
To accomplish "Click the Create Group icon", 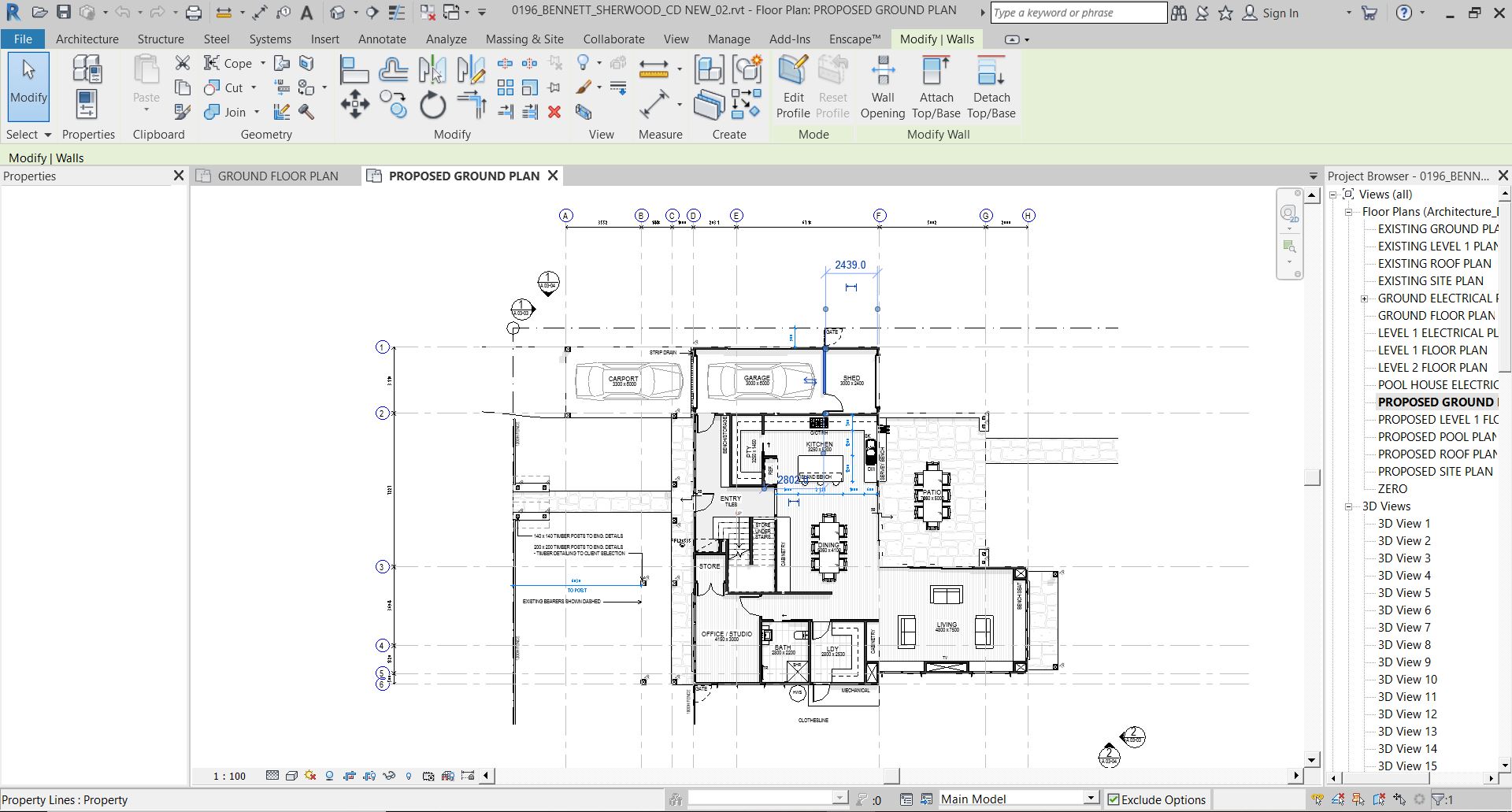I will 747,69.
